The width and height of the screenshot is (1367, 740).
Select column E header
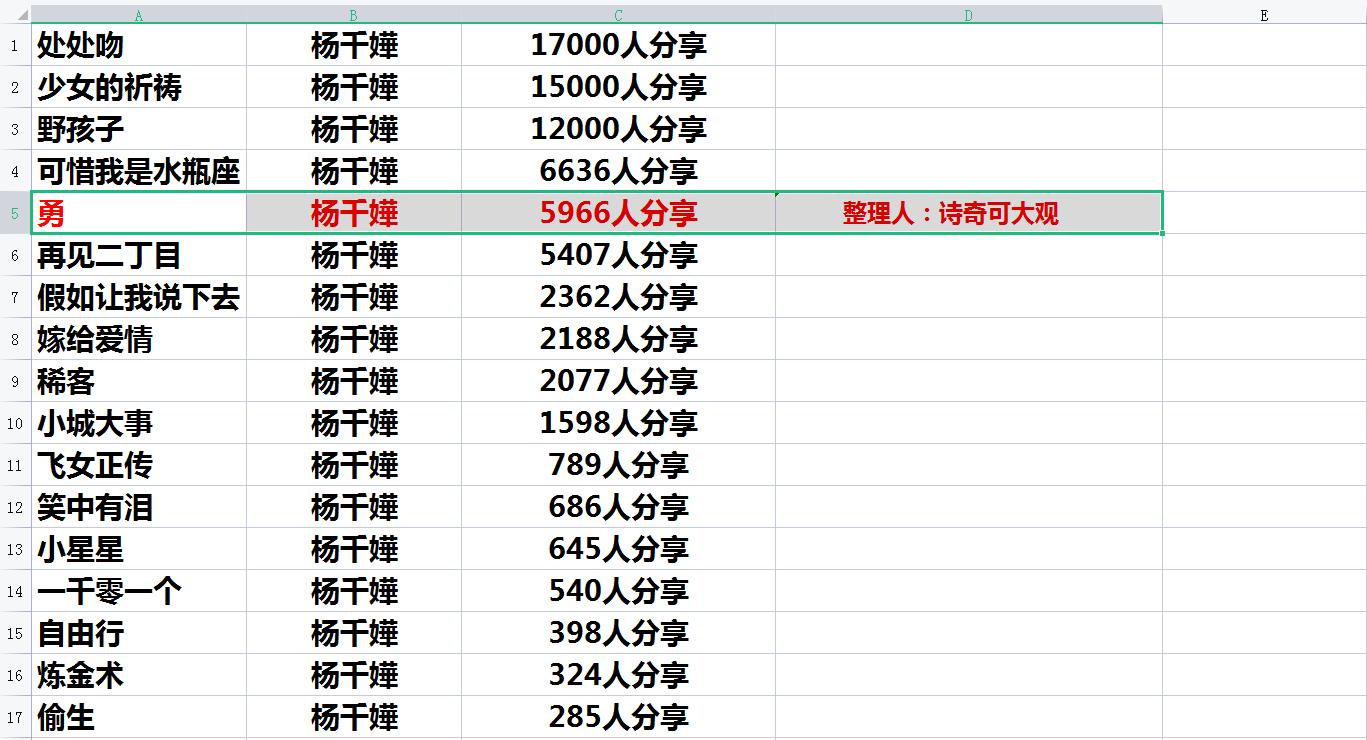1264,15
